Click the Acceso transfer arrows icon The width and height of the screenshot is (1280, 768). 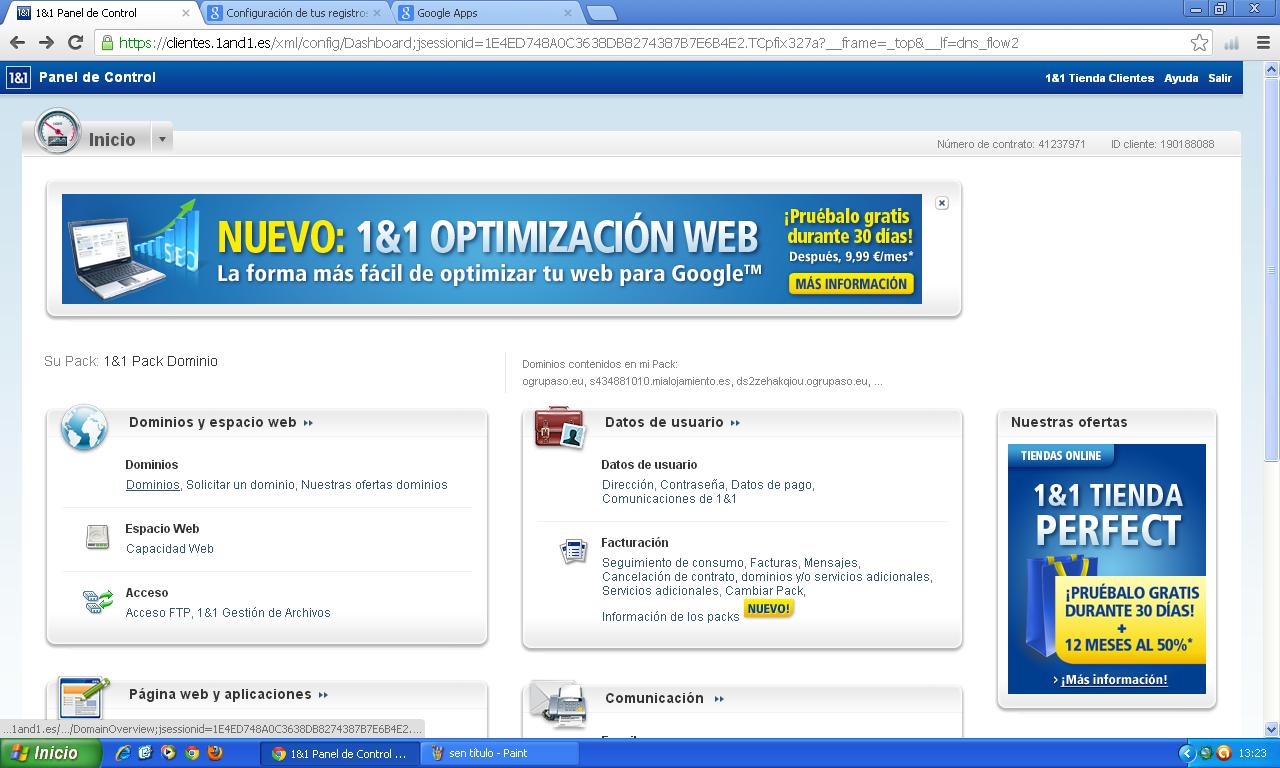98,601
